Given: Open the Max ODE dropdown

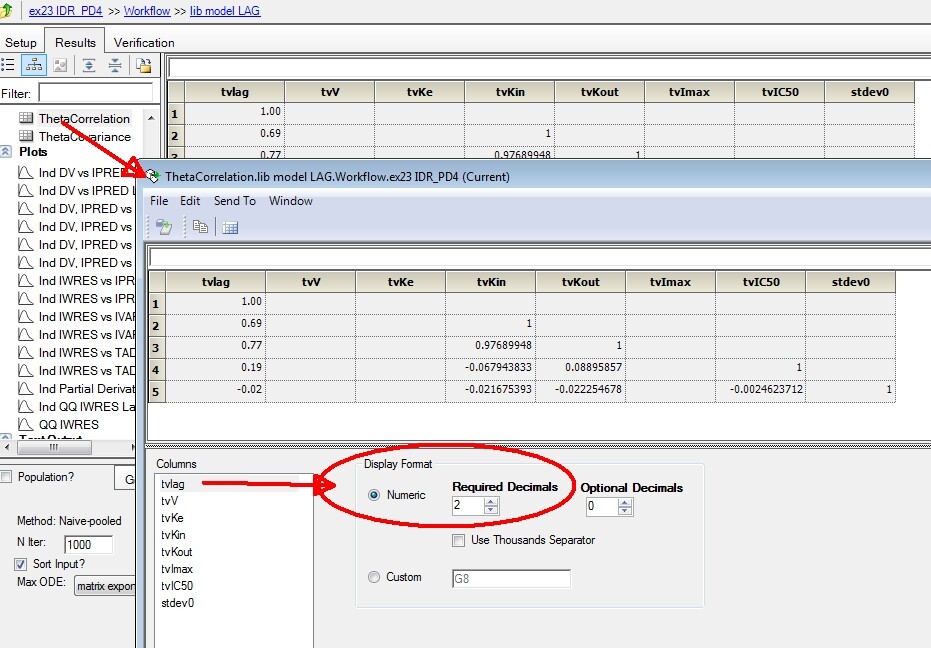Looking at the screenshot, I should tap(105, 586).
